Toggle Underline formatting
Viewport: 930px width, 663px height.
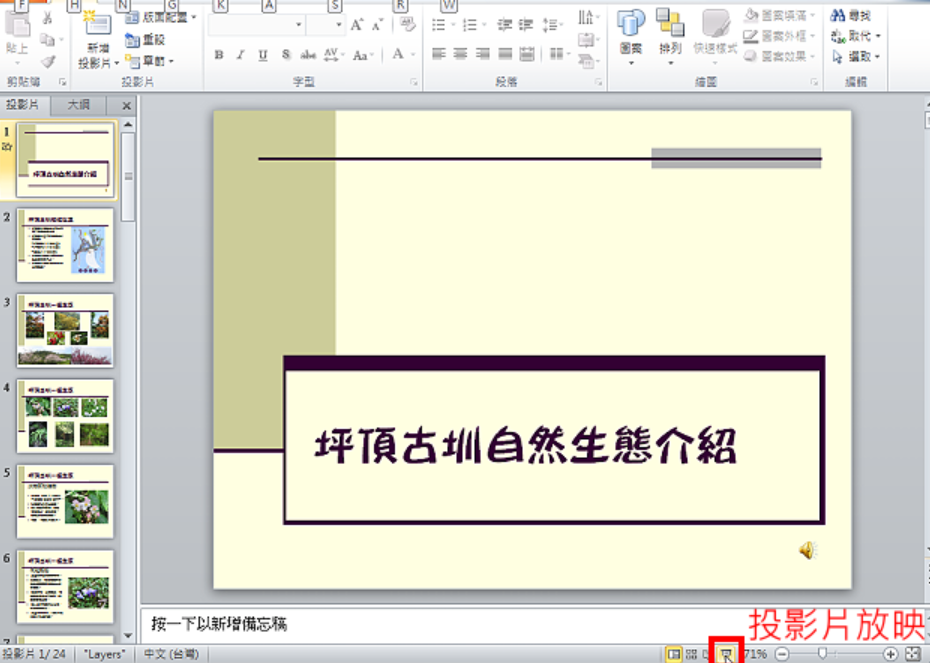click(263, 55)
